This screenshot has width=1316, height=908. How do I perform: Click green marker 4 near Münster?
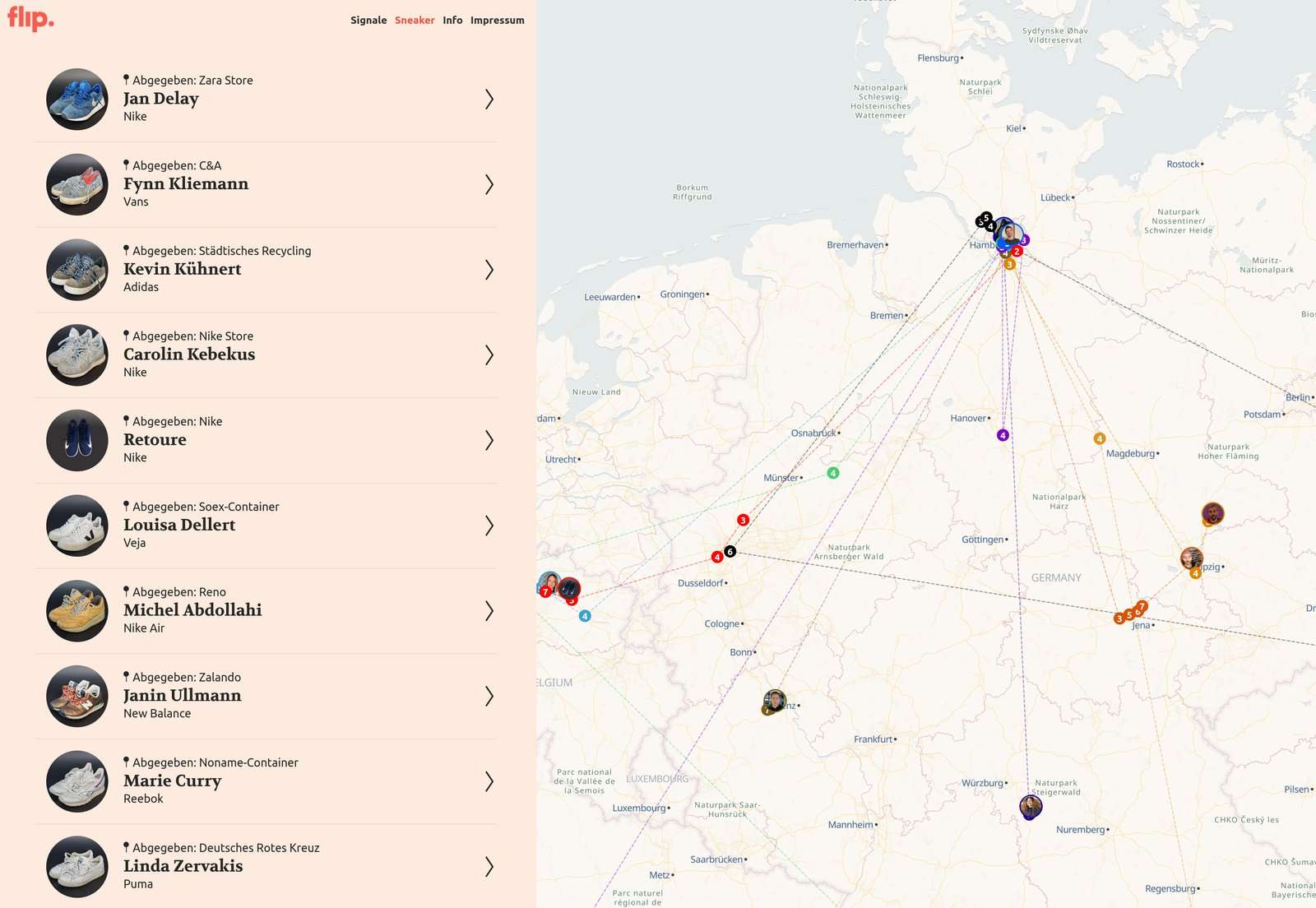tap(833, 473)
